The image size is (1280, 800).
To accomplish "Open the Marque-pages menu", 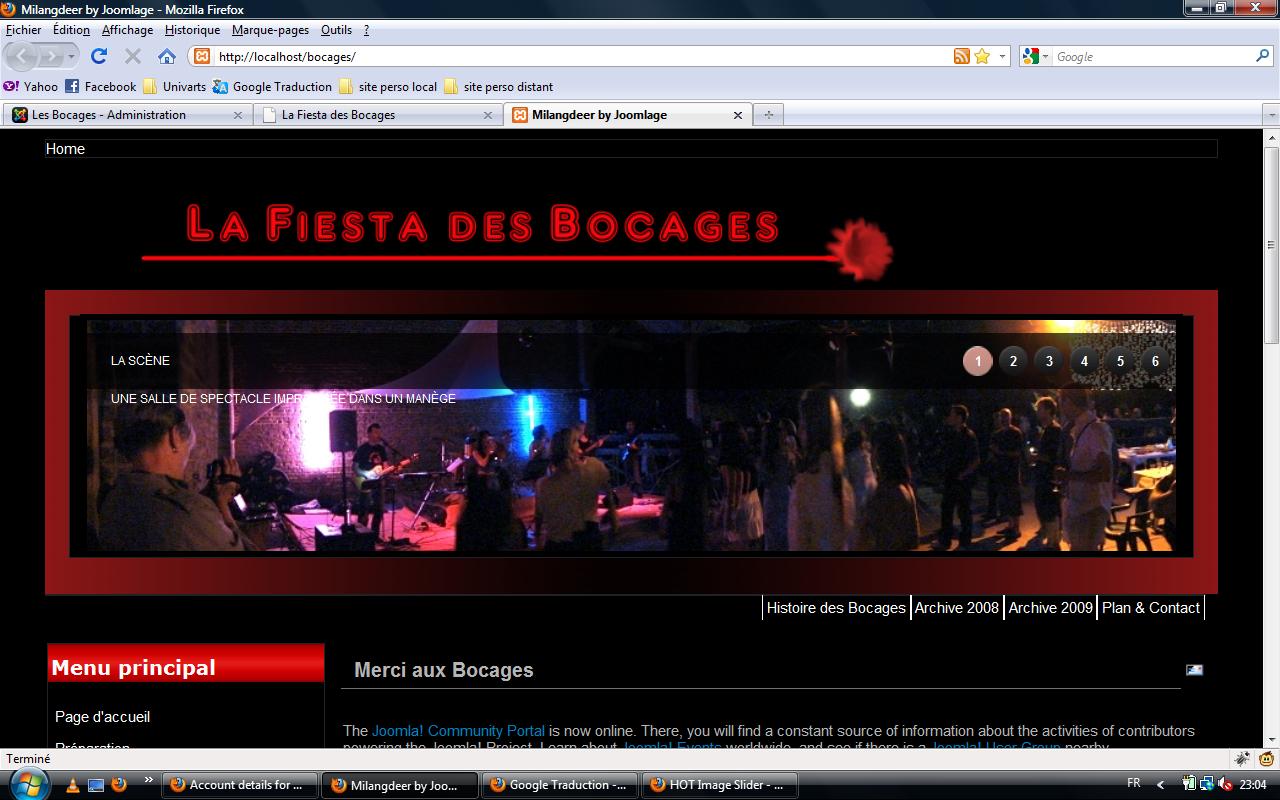I will coord(270,30).
